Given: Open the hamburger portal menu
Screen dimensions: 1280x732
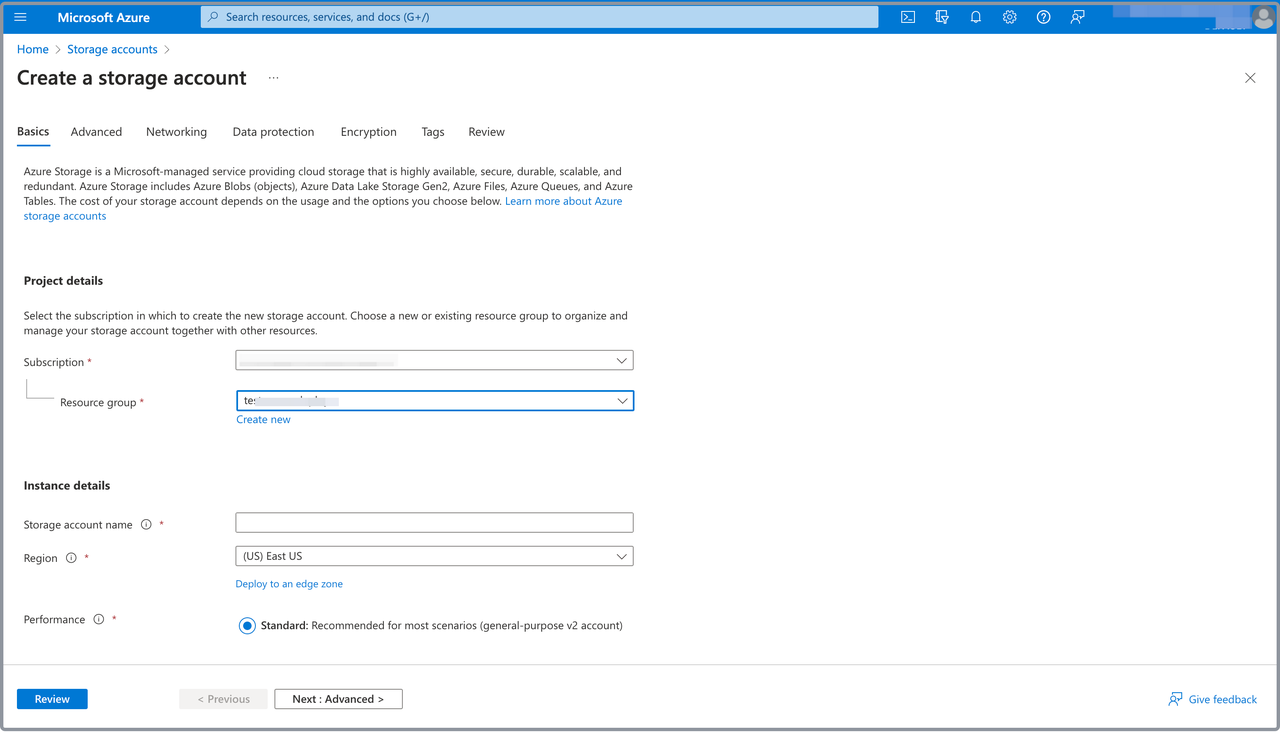Looking at the screenshot, I should click(x=20, y=17).
